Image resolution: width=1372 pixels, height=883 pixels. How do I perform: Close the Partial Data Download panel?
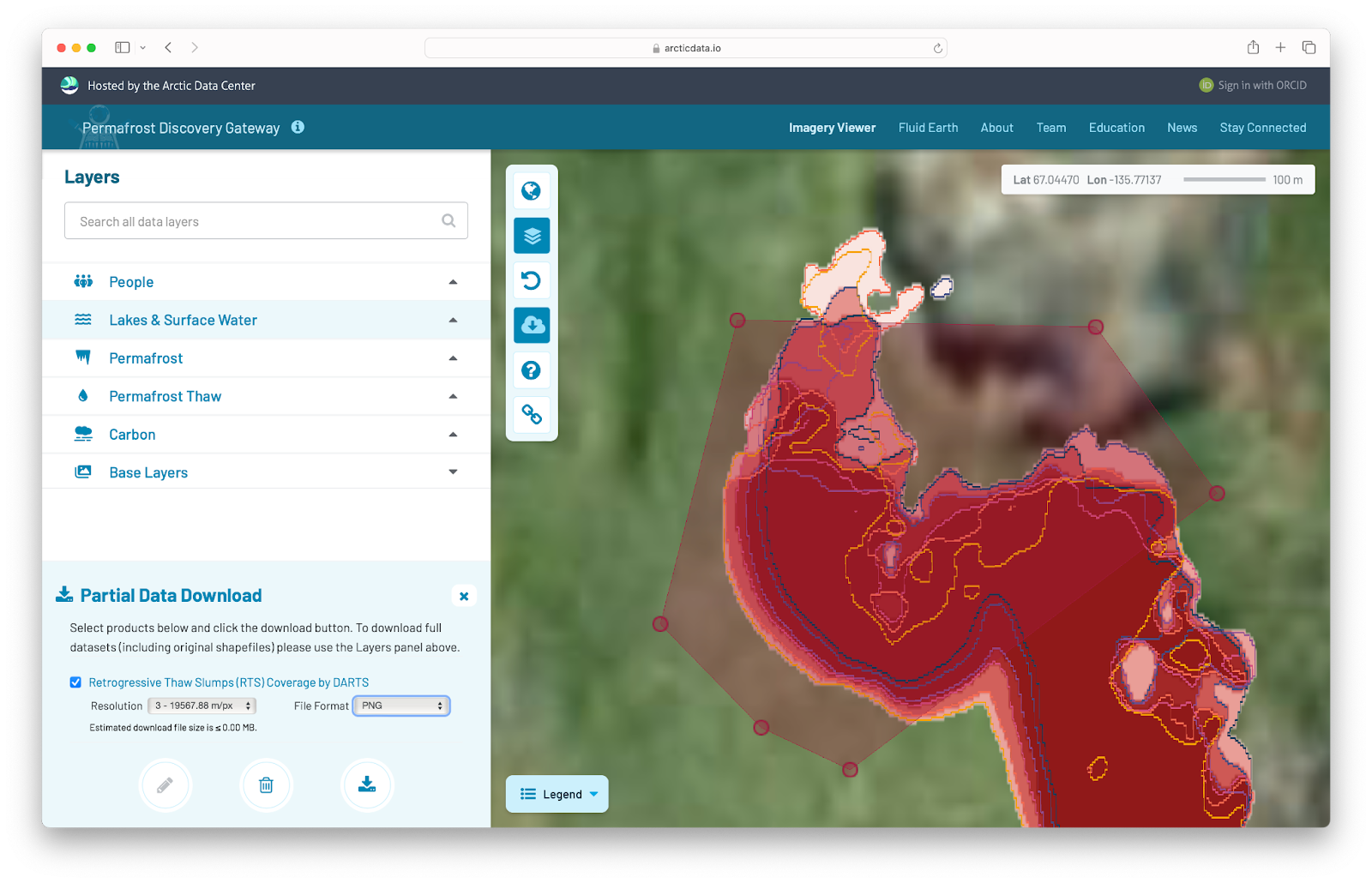(464, 596)
